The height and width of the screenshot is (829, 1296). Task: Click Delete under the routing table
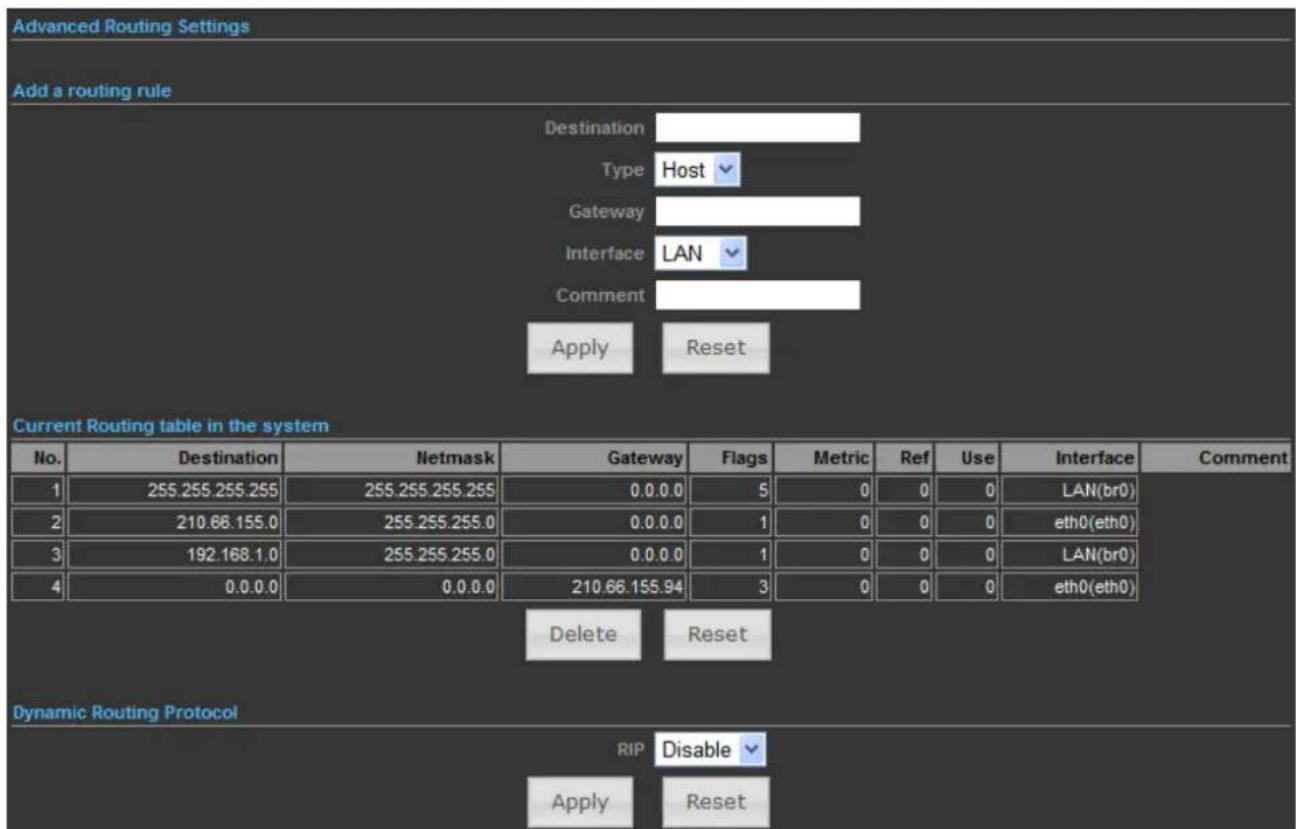tap(584, 634)
